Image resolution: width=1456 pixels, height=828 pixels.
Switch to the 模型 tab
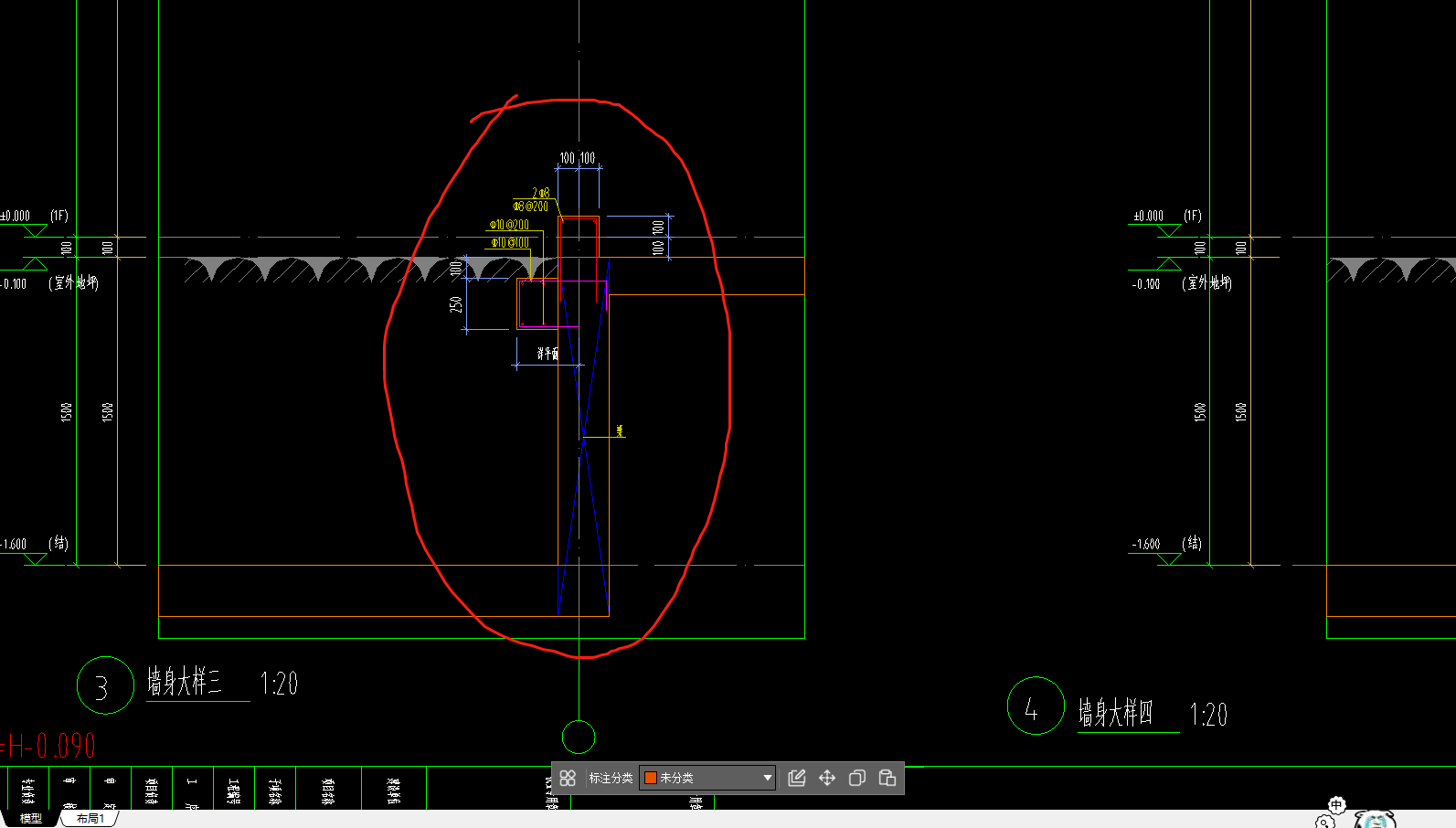click(x=31, y=819)
